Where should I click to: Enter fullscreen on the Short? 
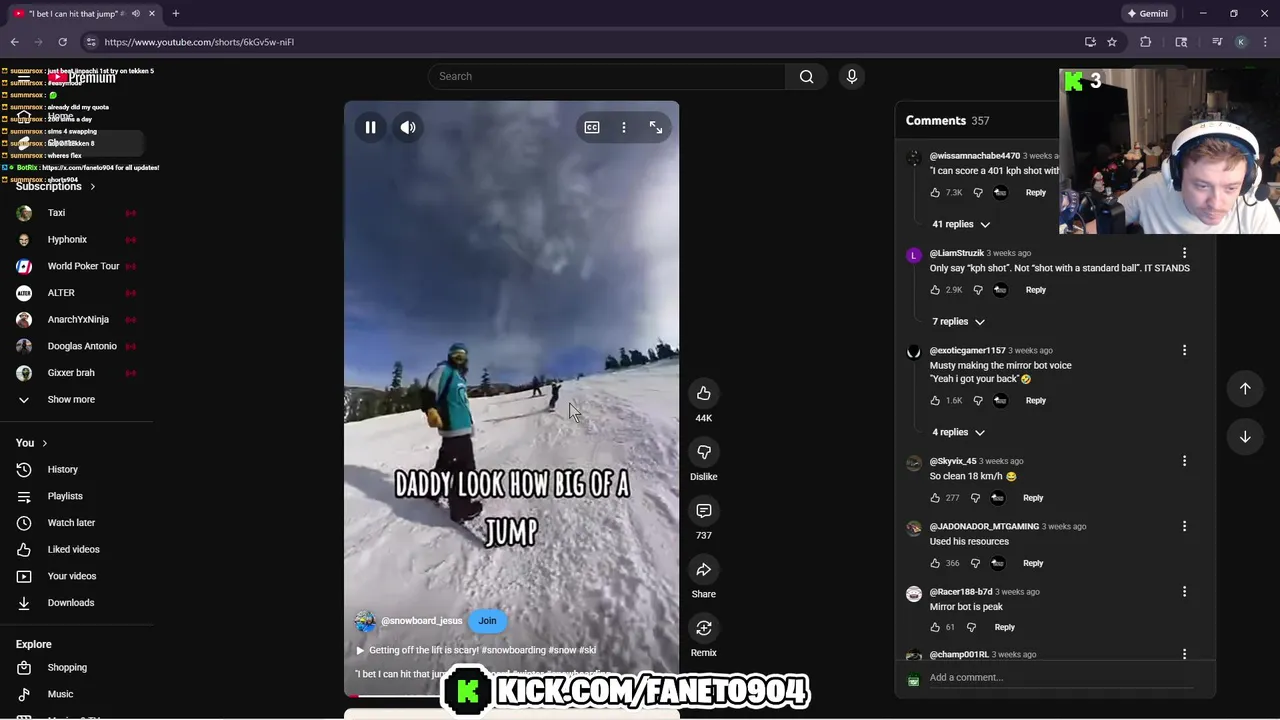pos(656,127)
